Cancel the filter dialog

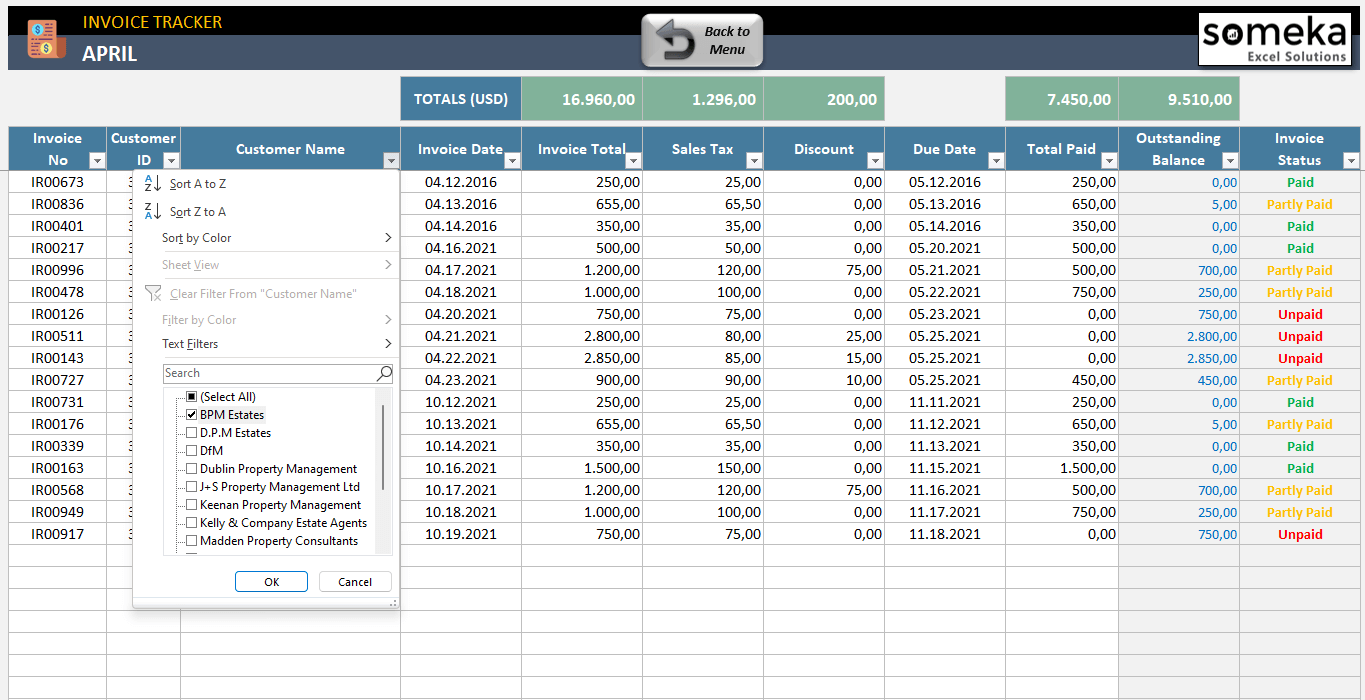355,582
